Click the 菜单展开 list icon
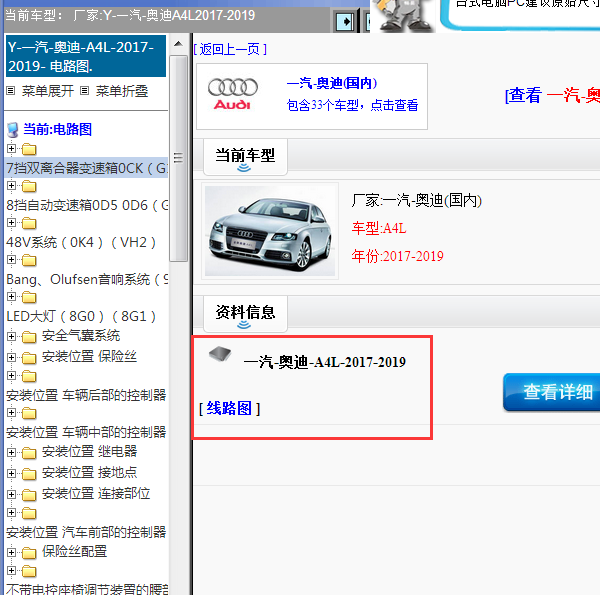Screen dimensions: 600x595 click(x=11, y=91)
